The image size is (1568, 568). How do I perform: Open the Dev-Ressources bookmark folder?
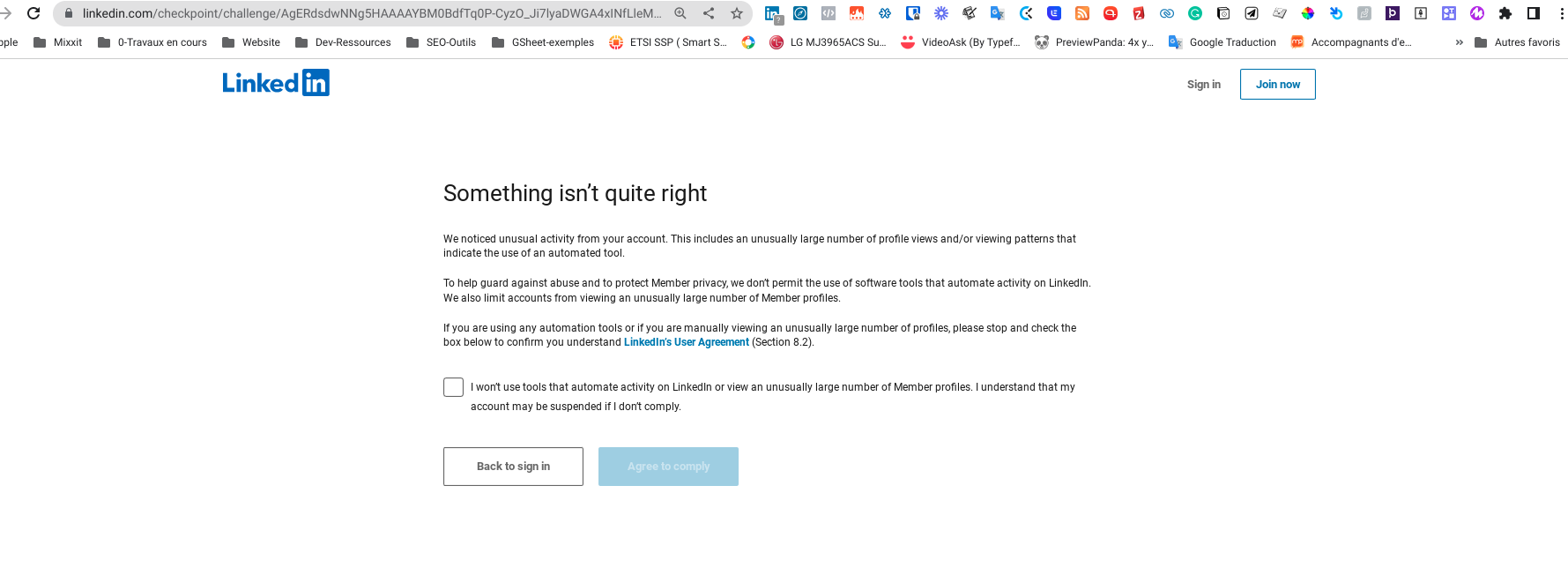(343, 42)
